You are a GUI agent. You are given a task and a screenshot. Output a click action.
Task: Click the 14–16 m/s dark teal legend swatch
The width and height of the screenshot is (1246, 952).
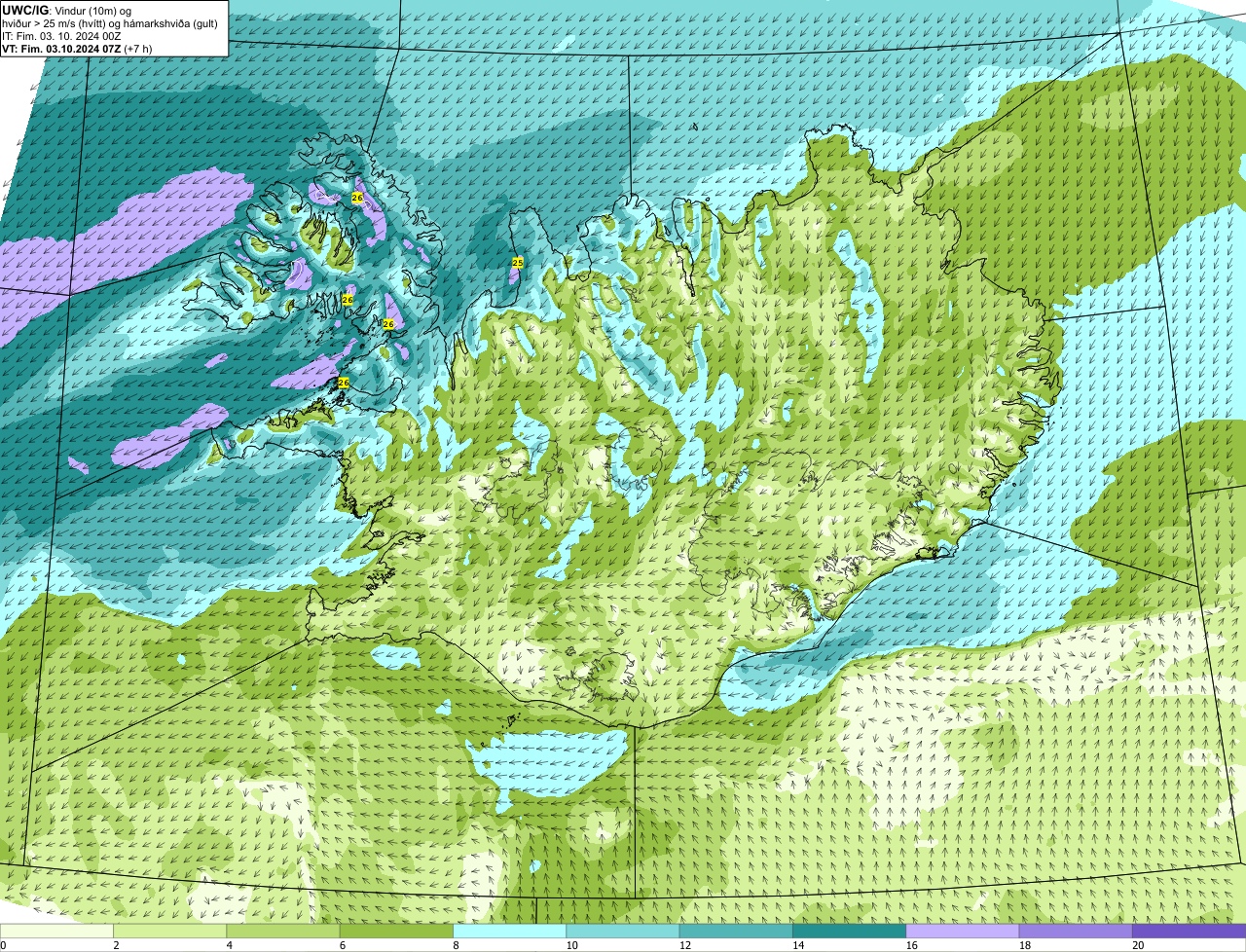pyautogui.click(x=850, y=931)
